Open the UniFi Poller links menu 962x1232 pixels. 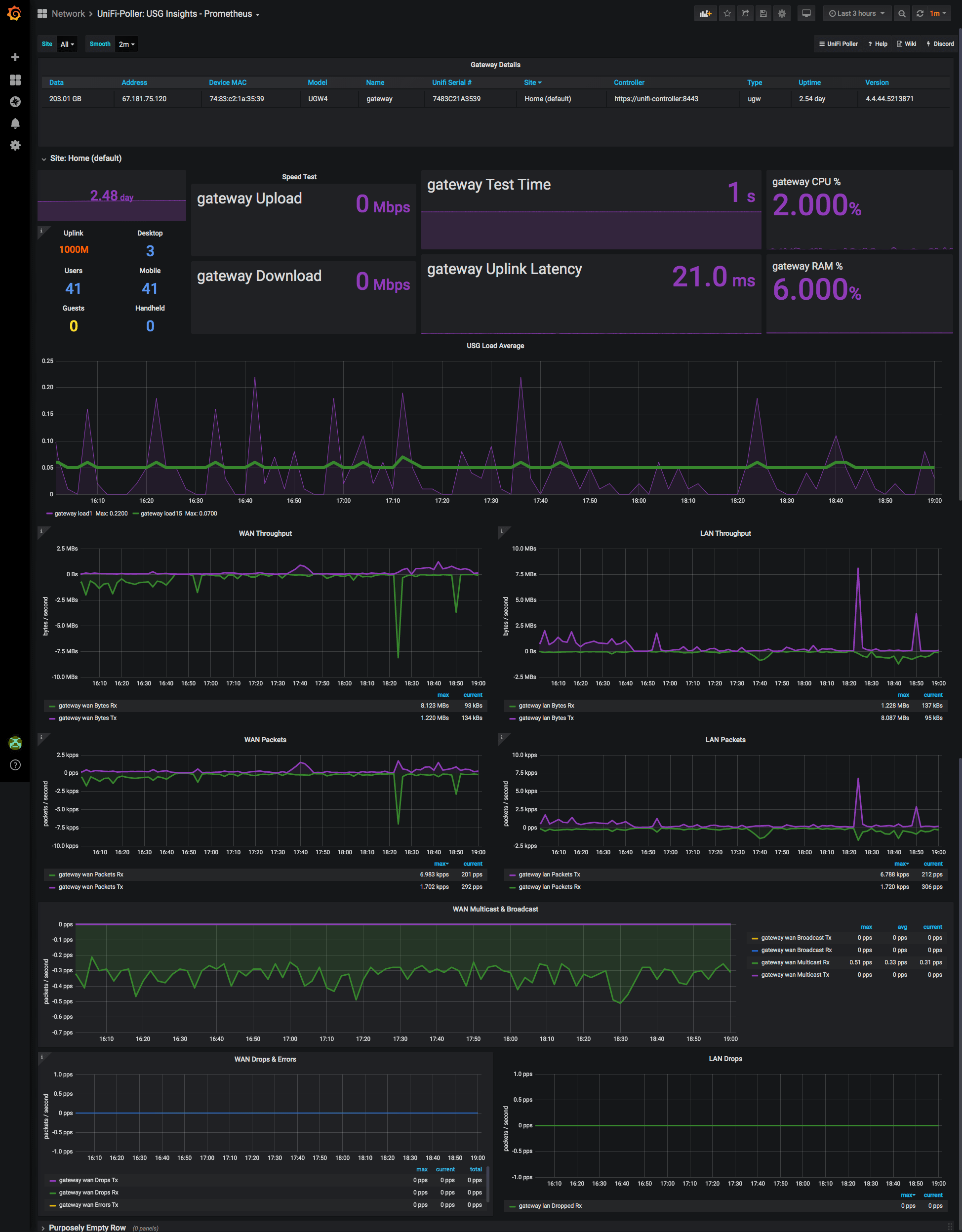[838, 44]
